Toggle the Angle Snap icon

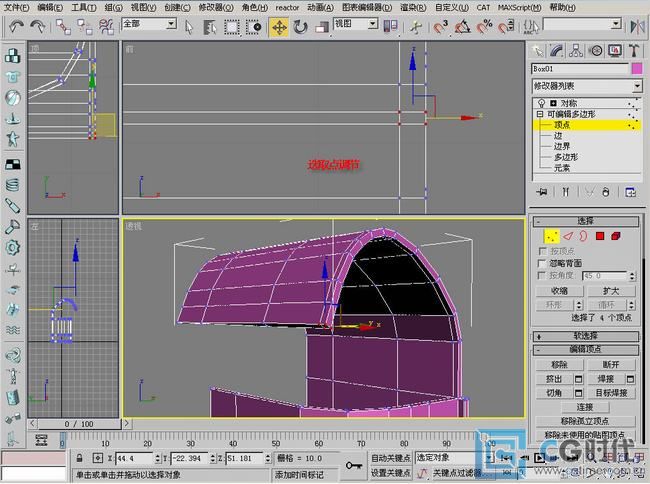click(x=462, y=27)
